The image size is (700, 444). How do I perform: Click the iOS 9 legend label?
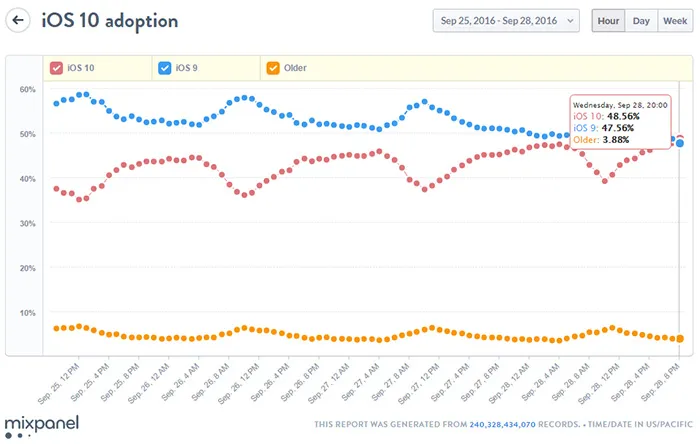click(x=188, y=68)
